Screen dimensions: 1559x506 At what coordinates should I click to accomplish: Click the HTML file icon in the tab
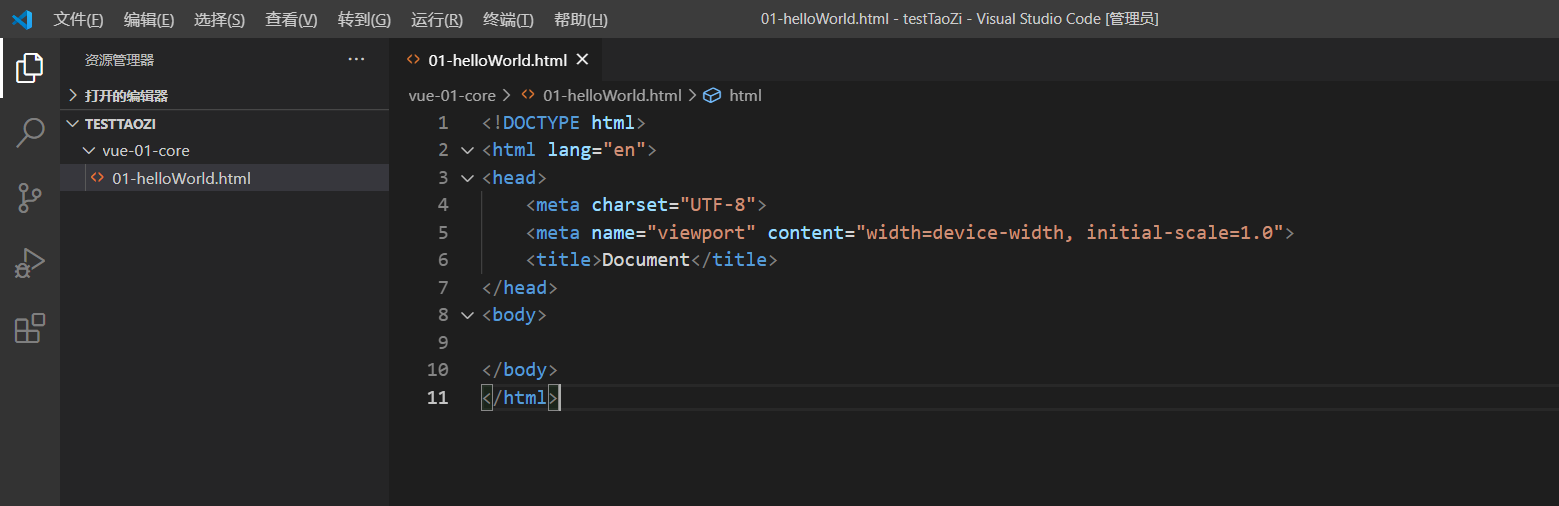pyautogui.click(x=413, y=60)
